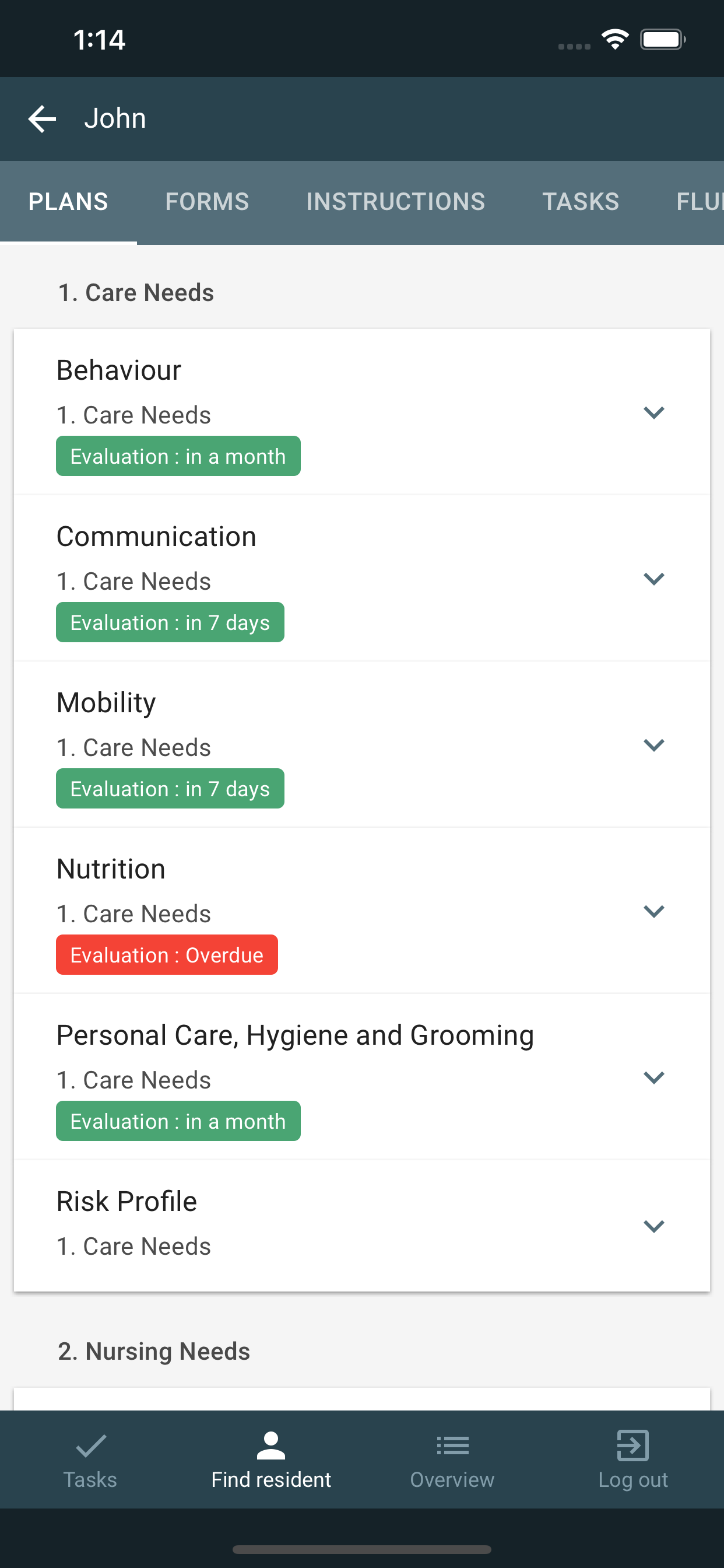Tap the Find resident person icon

tap(270, 1445)
